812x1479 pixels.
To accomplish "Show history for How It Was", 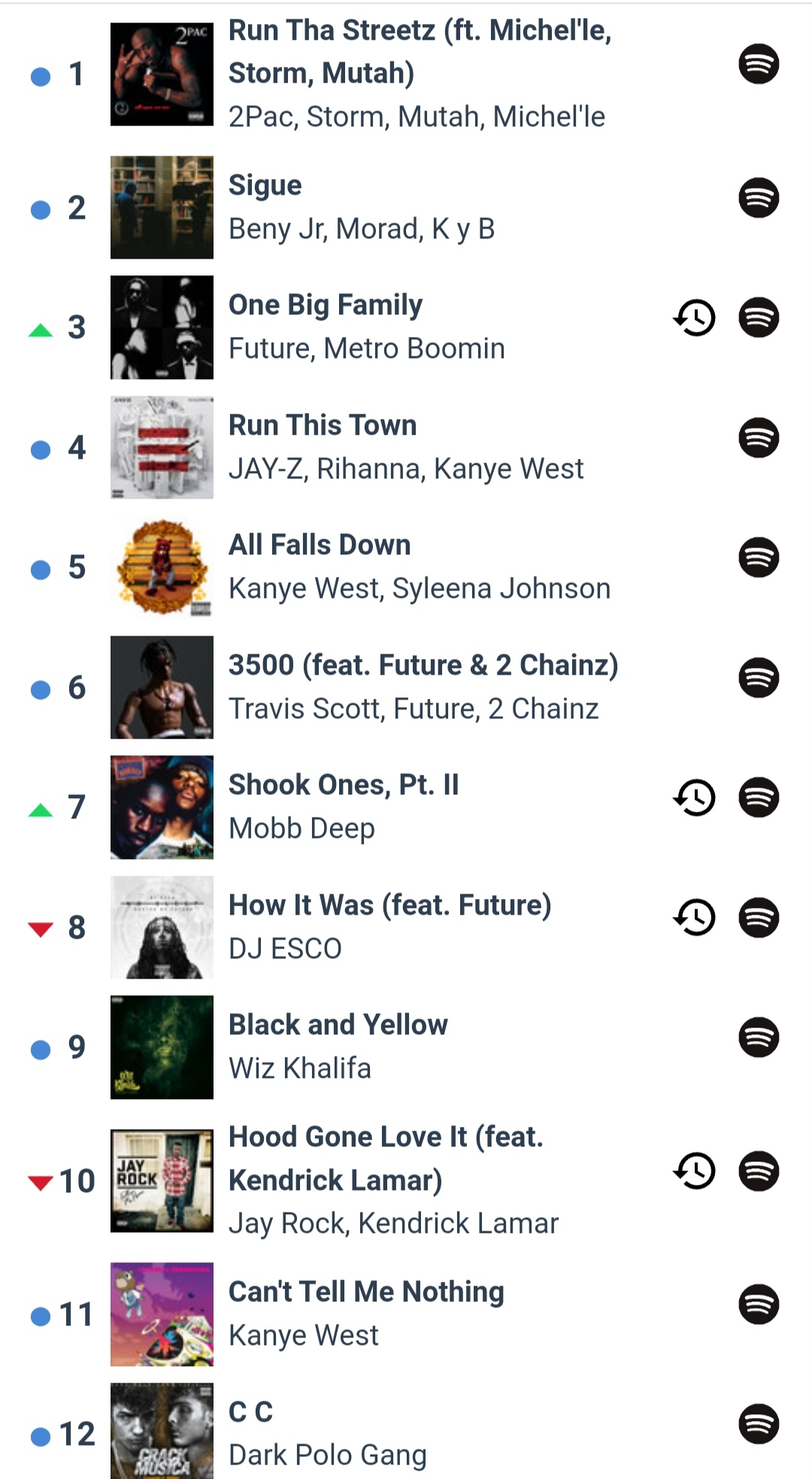I will pos(694,918).
